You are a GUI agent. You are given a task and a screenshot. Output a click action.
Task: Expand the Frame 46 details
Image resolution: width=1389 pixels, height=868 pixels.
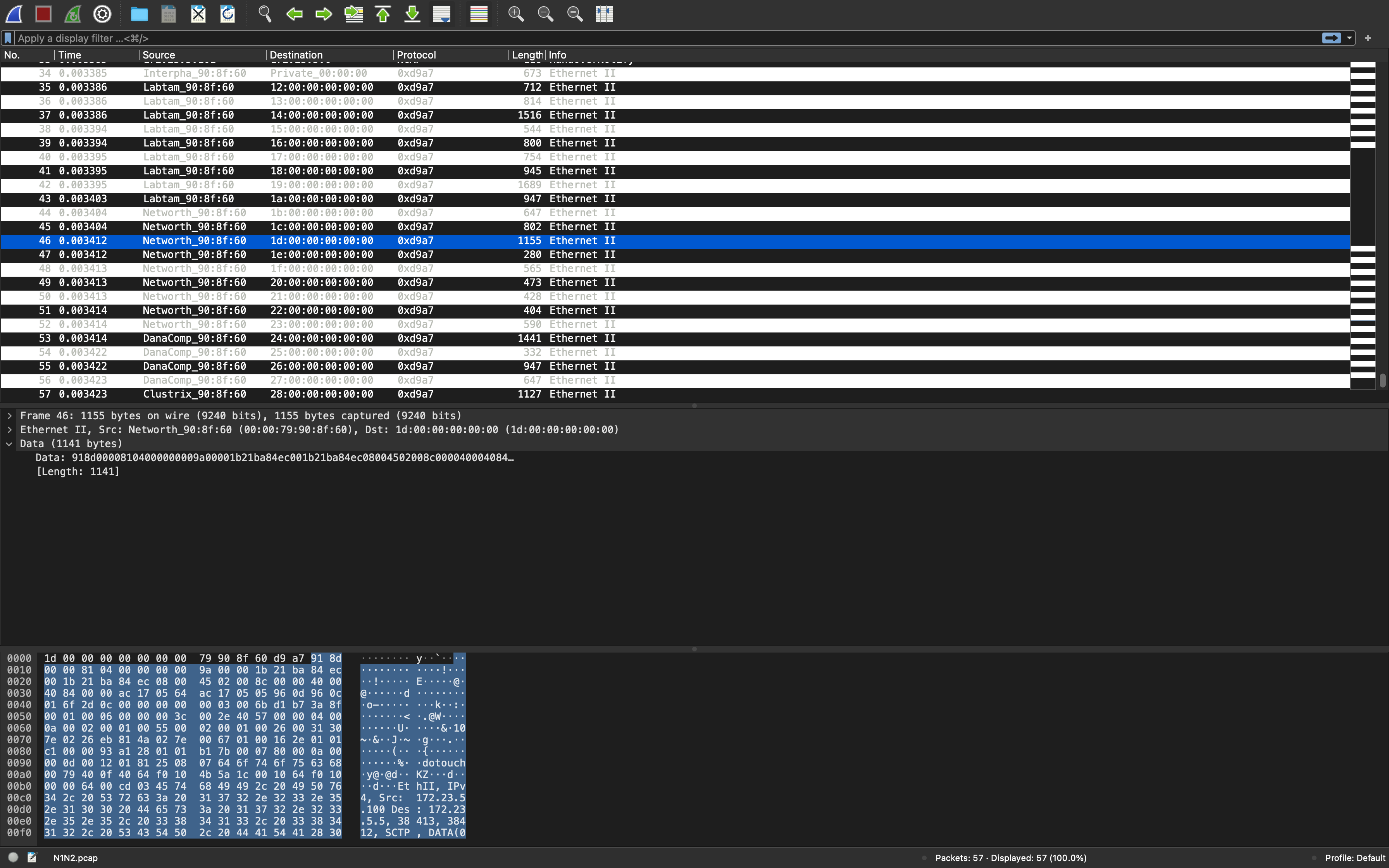point(9,415)
